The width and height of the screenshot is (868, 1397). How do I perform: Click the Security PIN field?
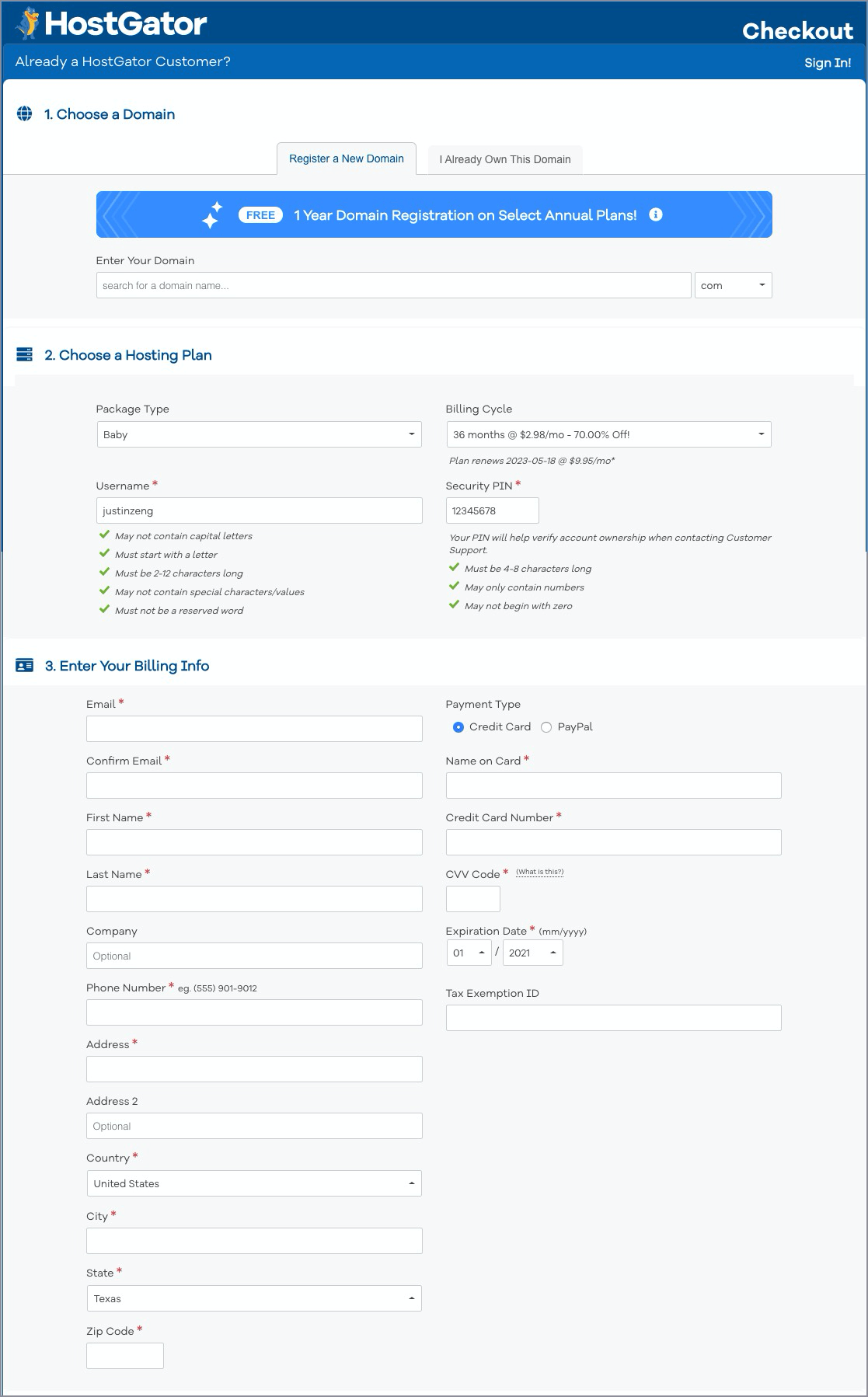[x=493, y=510]
